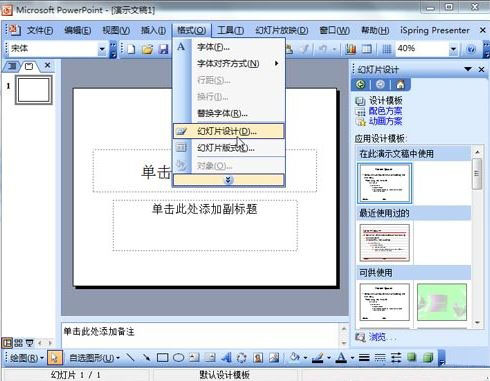Choose 幻灯片版式(L)... from Format menu
The height and width of the screenshot is (381, 490).
[228, 148]
